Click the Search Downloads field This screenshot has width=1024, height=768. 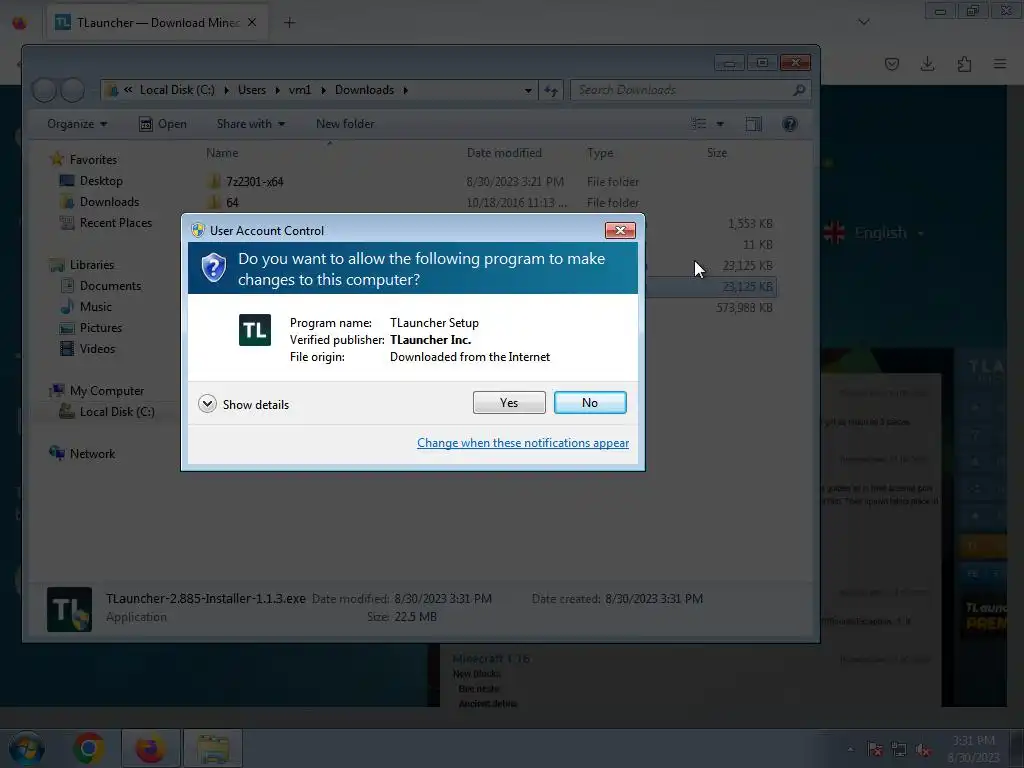[x=691, y=90]
